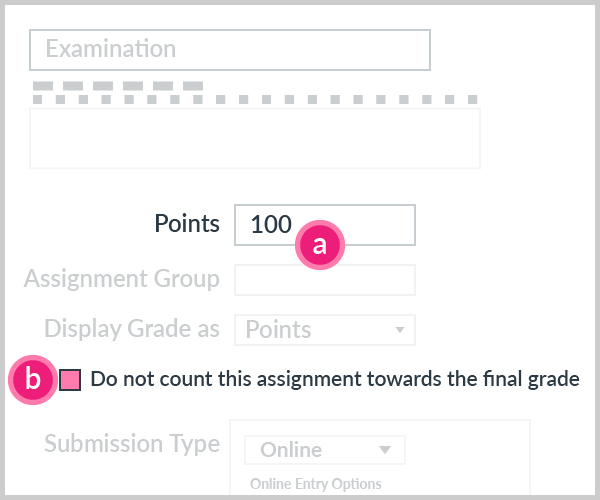Click the Assignment Group selection box
This screenshot has height=500, width=600.
tap(325, 280)
